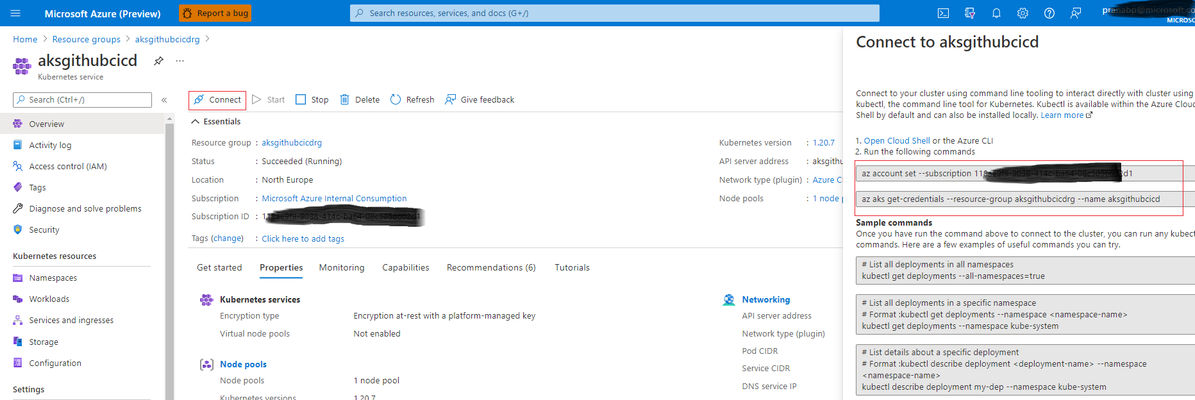The image size is (1195, 400).
Task: Collapse the left sidebar menu
Action: 164,100
